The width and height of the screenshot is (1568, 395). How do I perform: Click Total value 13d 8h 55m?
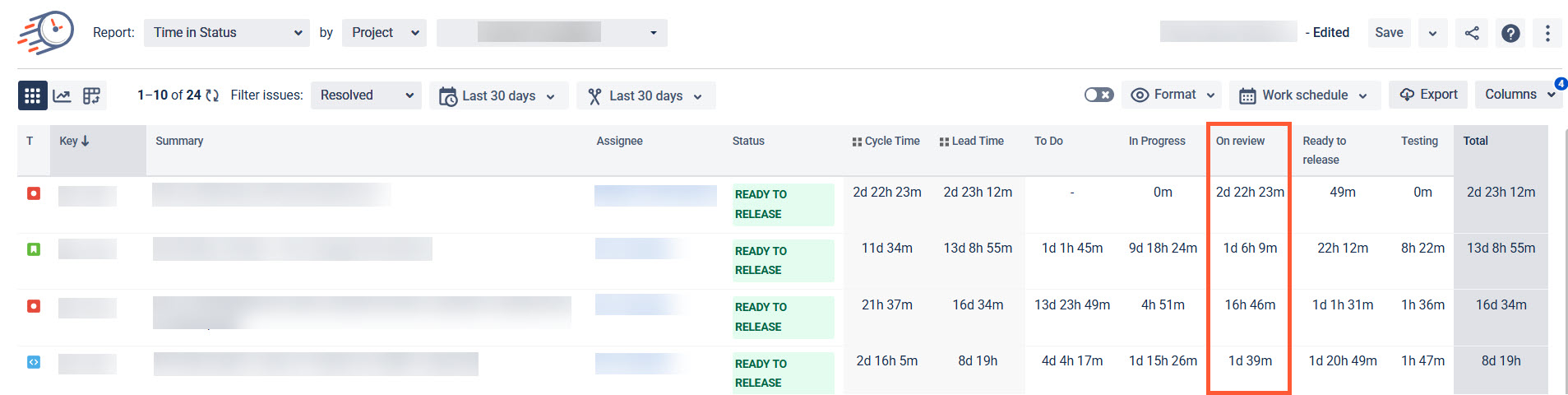[x=1501, y=249]
